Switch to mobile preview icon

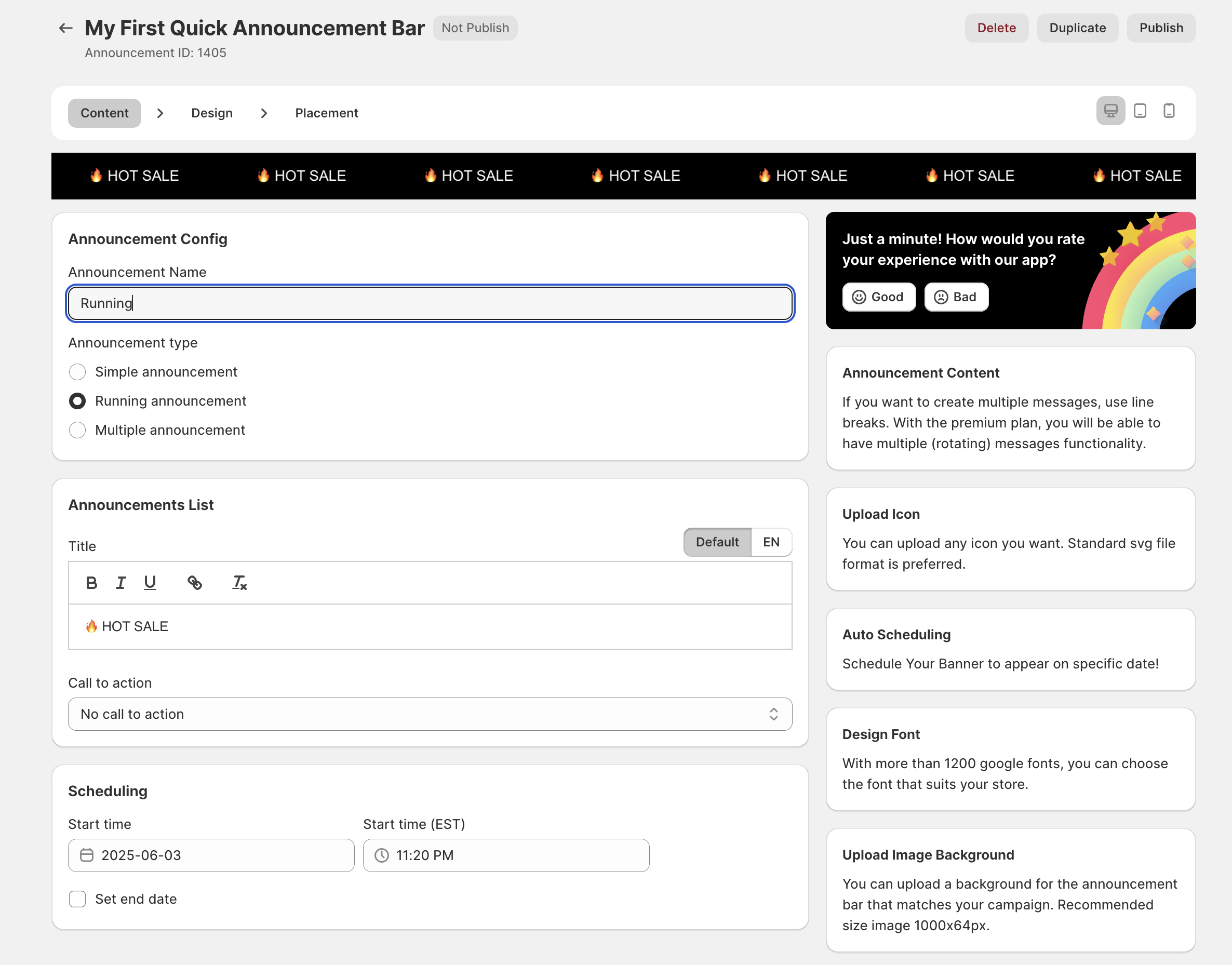(x=1169, y=111)
